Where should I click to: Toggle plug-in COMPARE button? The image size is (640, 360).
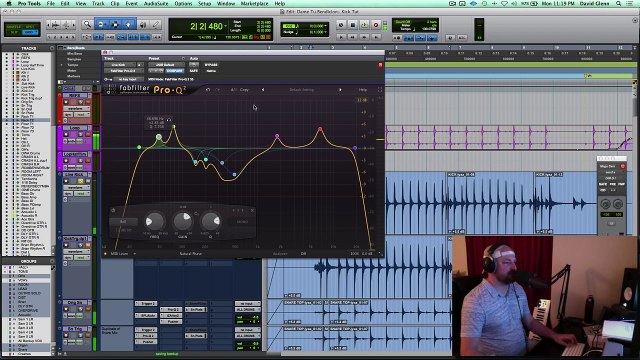pyautogui.click(x=175, y=71)
